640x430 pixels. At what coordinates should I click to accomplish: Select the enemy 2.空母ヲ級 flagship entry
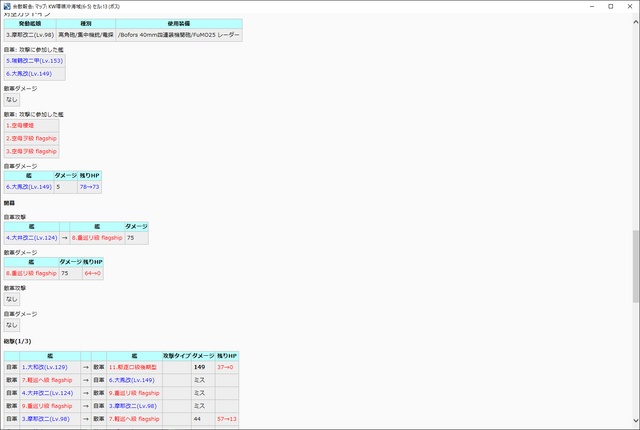[31, 139]
